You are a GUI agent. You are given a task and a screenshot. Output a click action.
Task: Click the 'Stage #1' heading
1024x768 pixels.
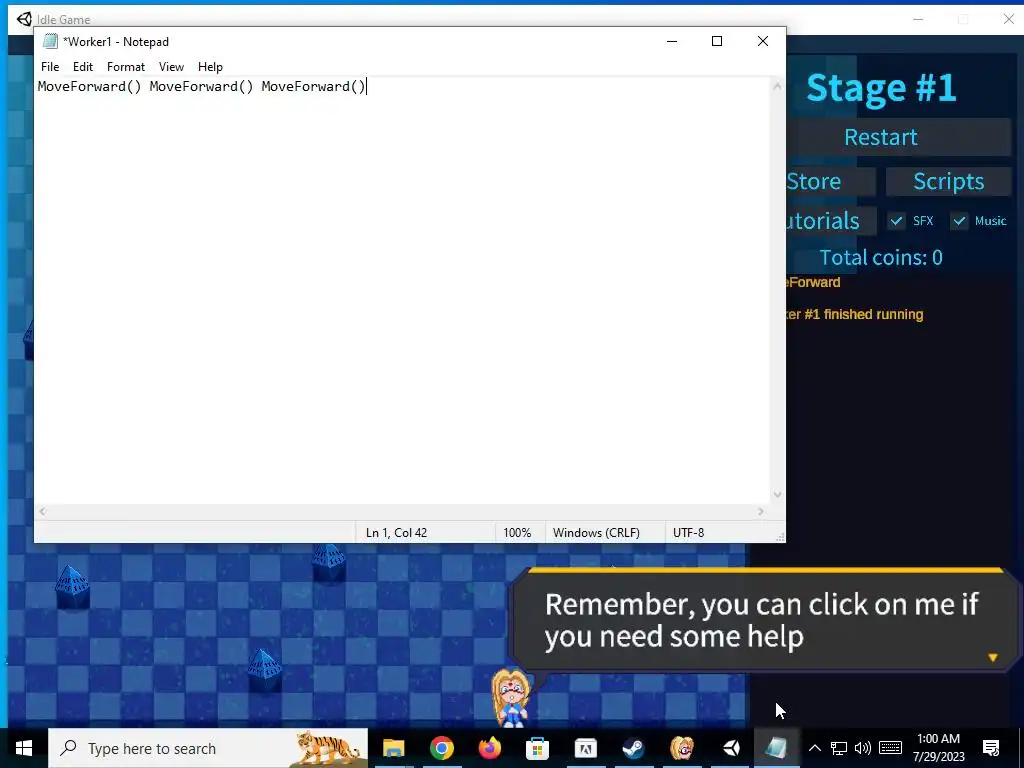pyautogui.click(x=881, y=88)
